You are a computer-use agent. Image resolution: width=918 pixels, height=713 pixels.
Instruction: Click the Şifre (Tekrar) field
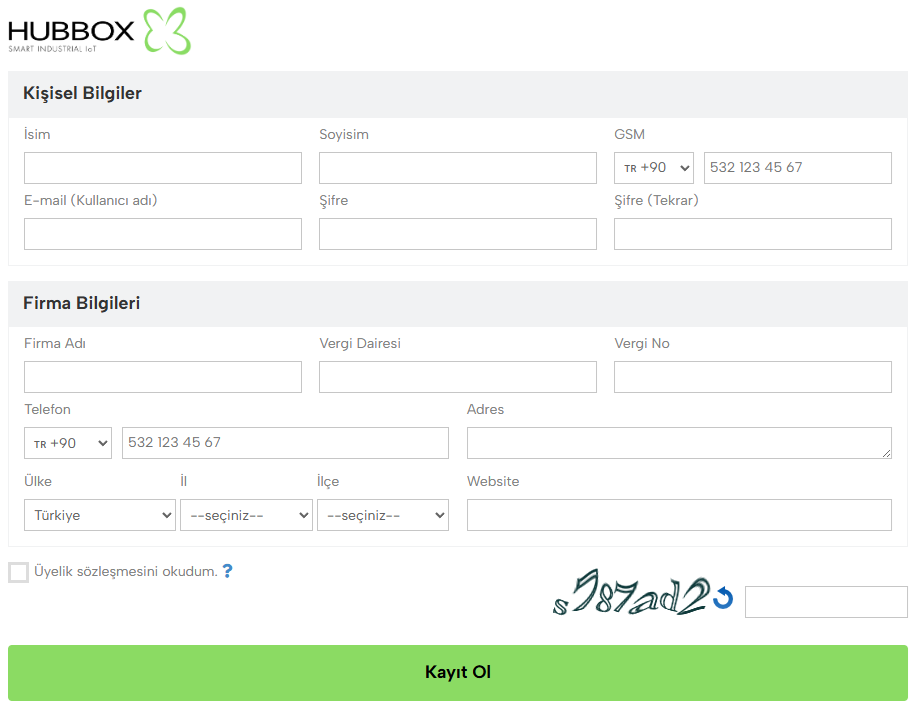point(753,234)
